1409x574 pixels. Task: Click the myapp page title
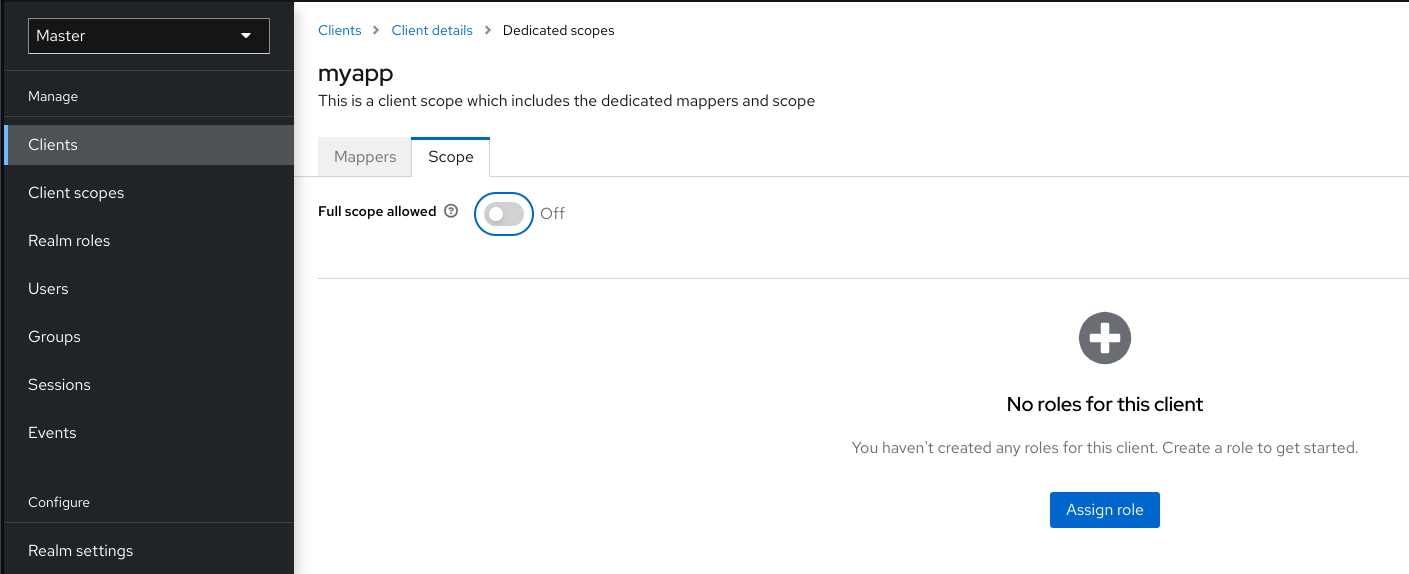point(355,74)
